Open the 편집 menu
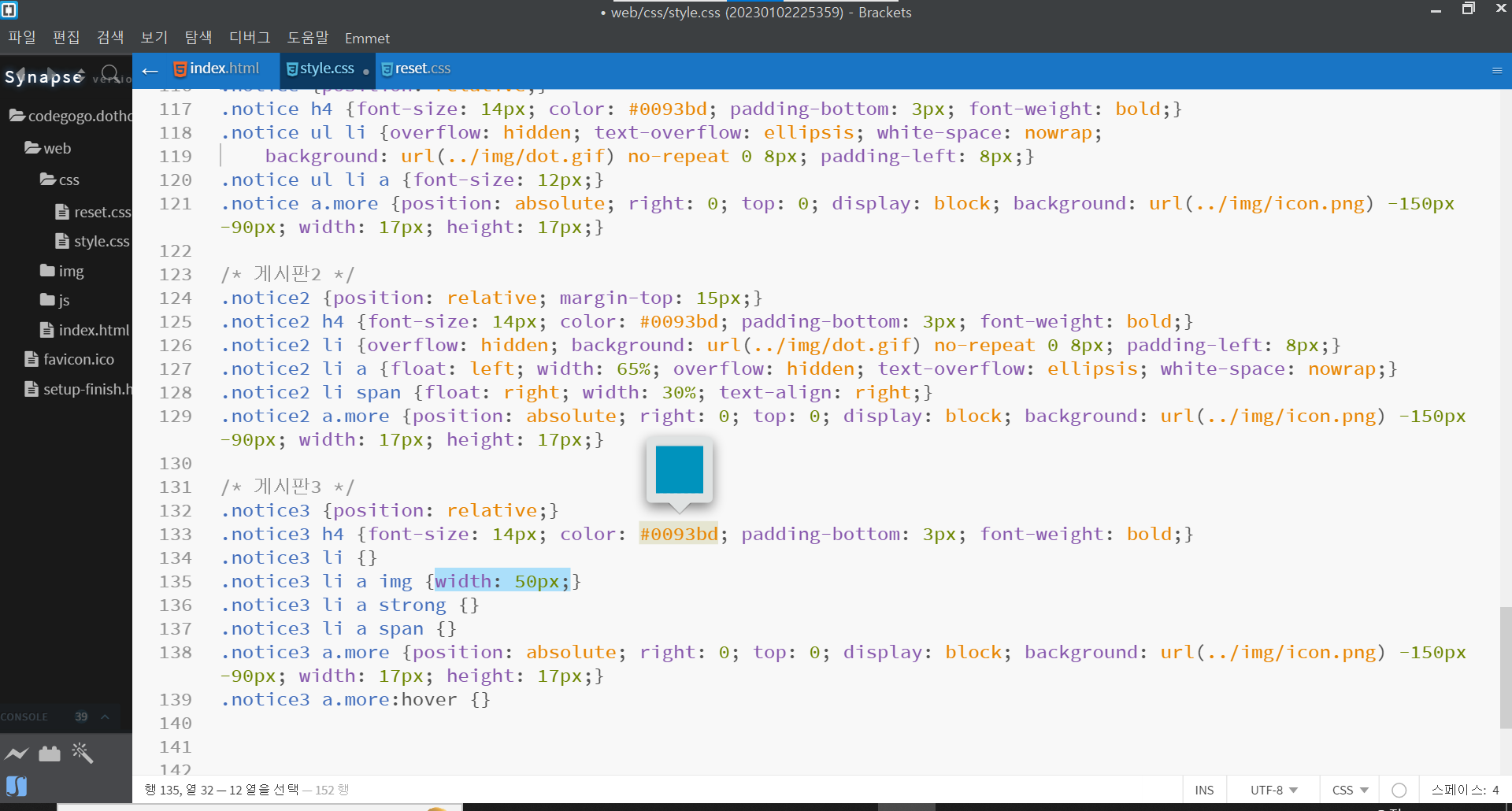Screen dimensions: 1512x811 [66, 37]
